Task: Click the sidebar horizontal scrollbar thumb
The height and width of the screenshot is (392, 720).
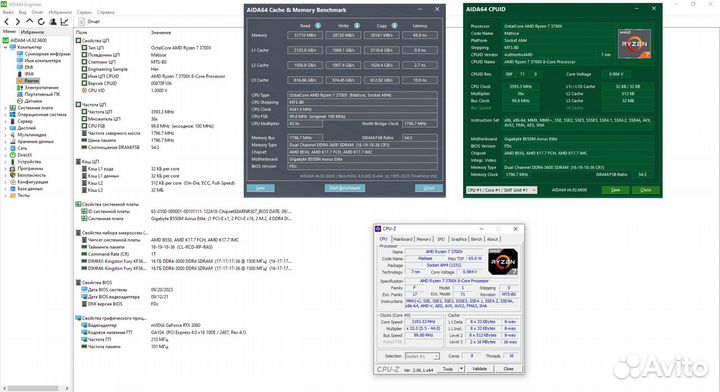Action: pos(33,388)
